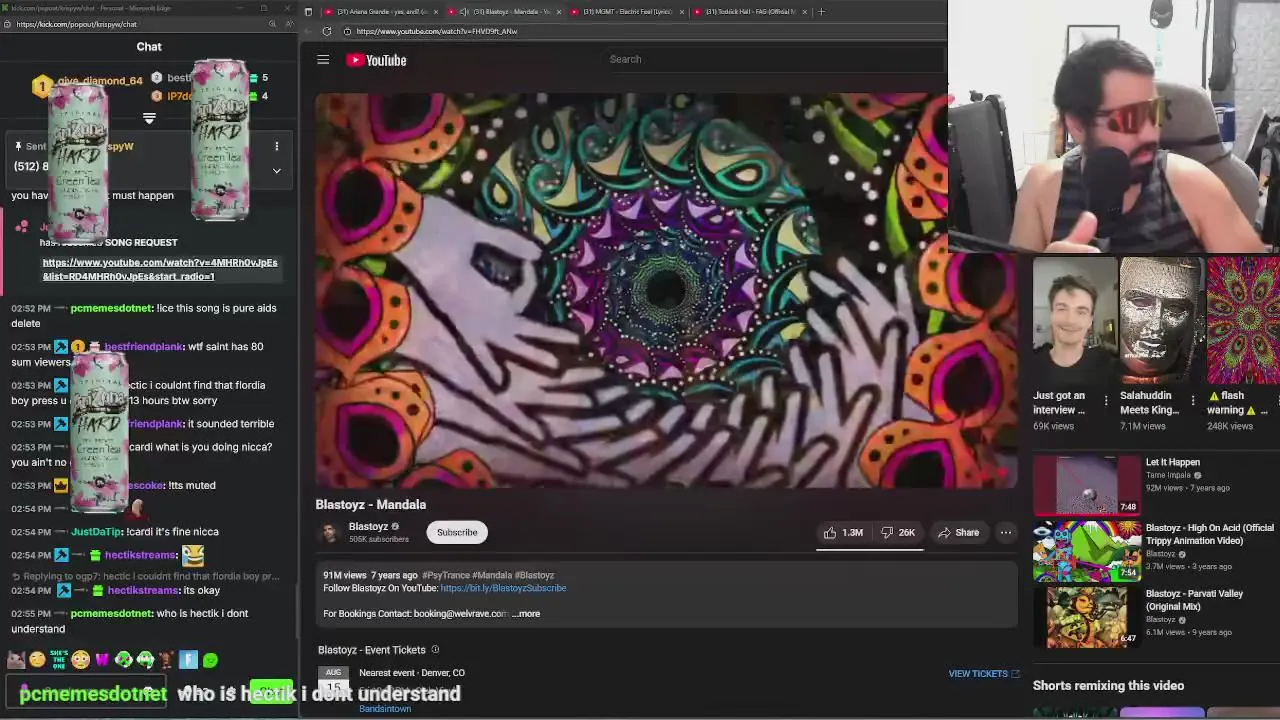Open the Bandsintown link
1280x720 pixels.
[385, 709]
